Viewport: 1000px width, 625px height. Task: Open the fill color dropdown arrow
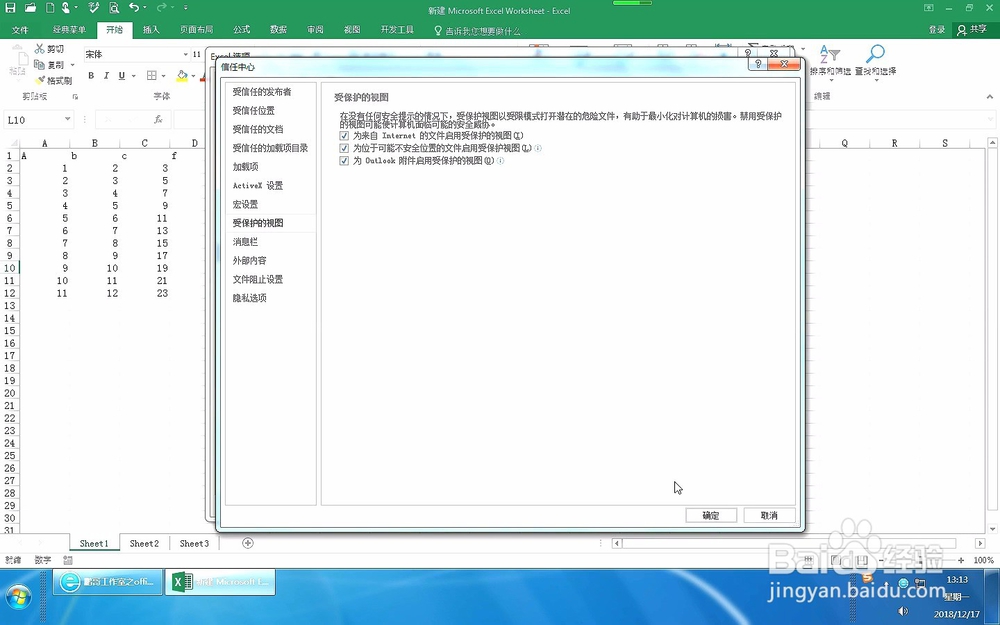[x=193, y=76]
